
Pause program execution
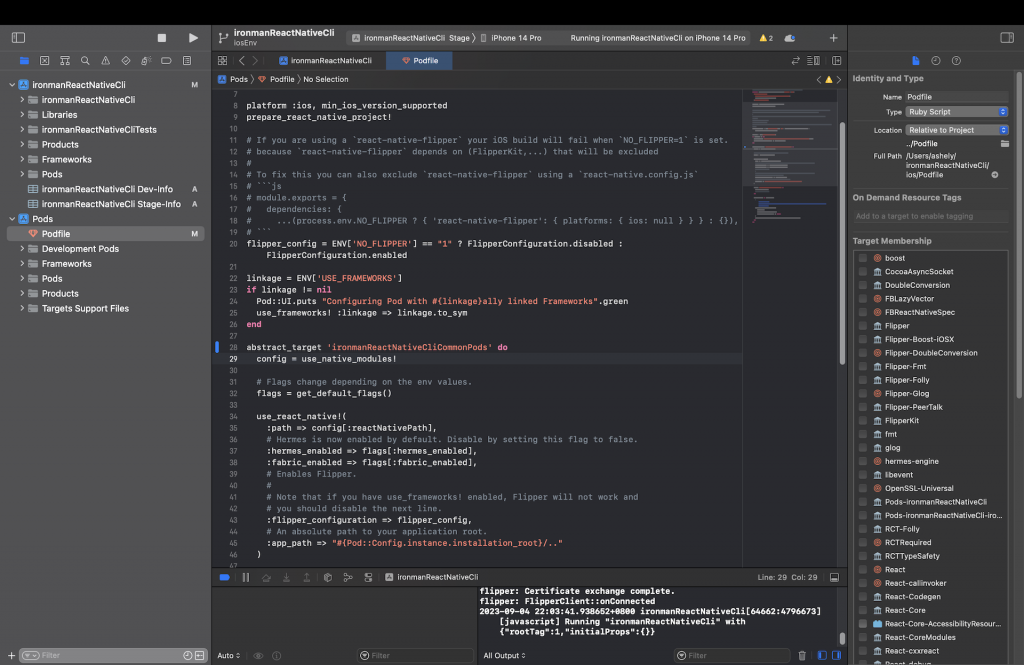tap(246, 577)
